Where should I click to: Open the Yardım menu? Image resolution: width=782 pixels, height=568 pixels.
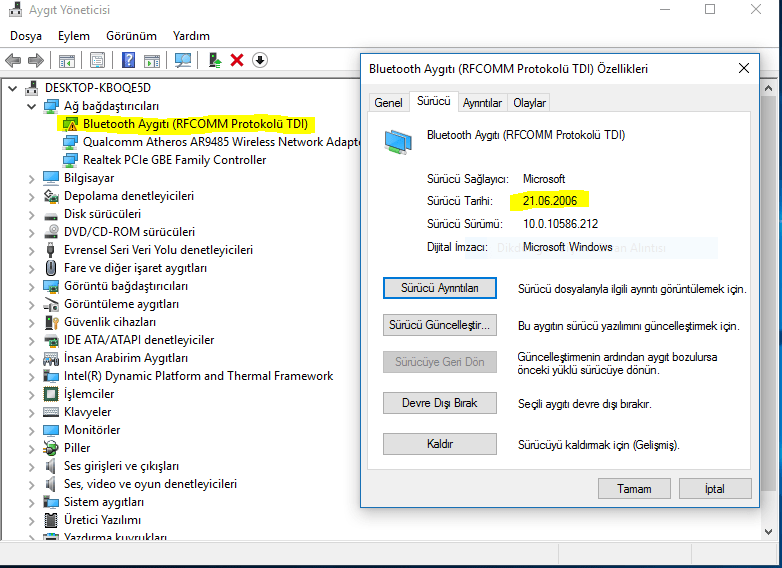pos(191,36)
